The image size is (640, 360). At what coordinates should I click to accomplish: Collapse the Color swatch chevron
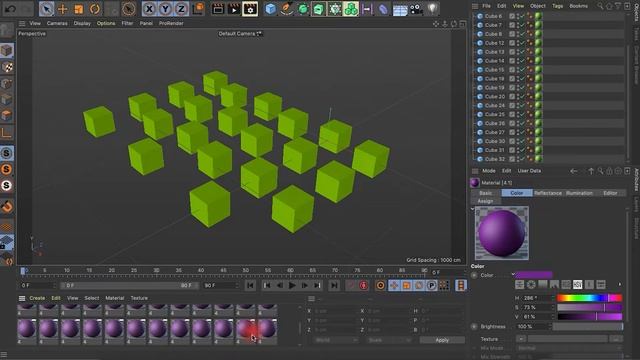coord(513,274)
